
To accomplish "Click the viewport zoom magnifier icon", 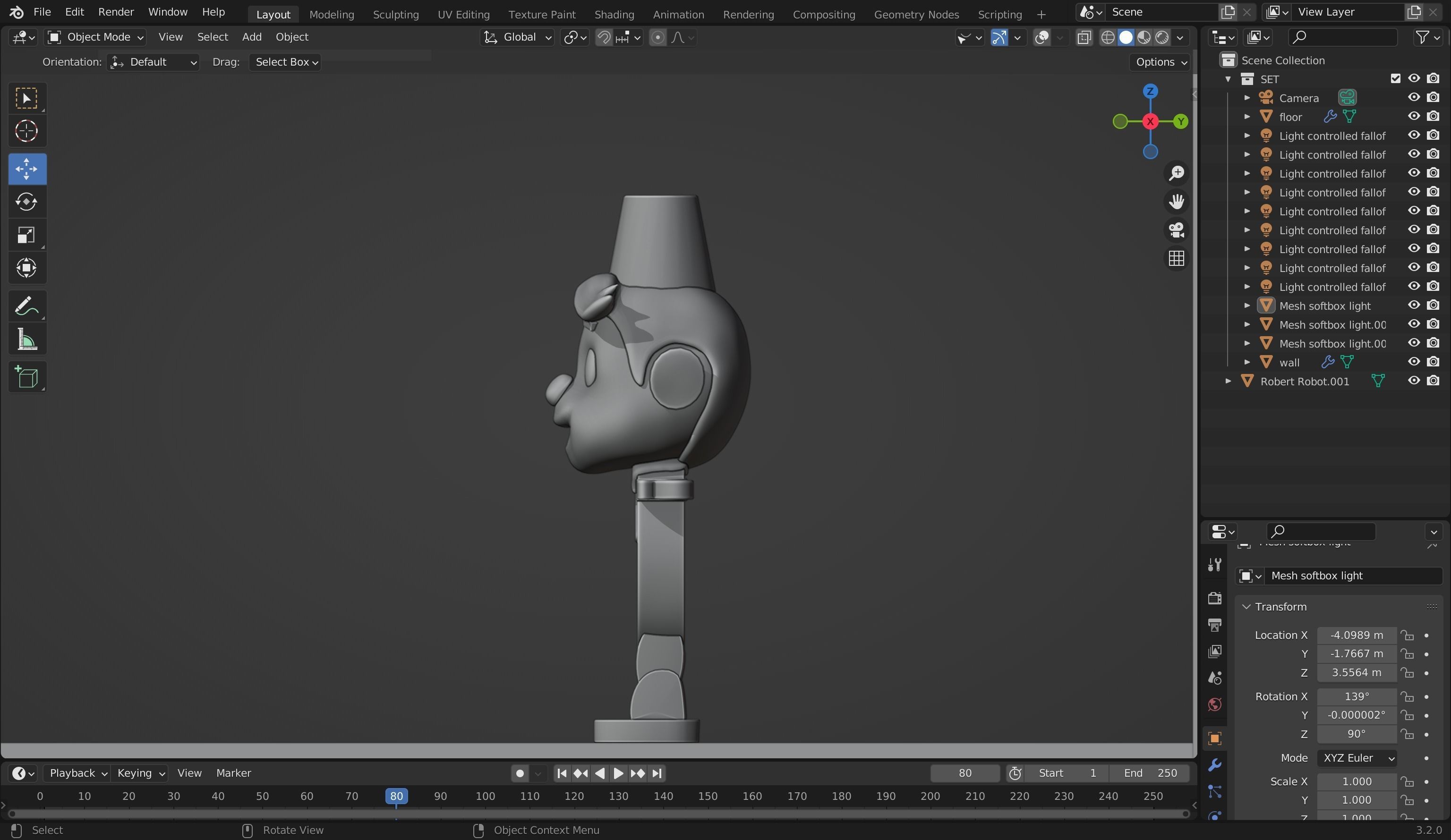I will tap(1177, 173).
